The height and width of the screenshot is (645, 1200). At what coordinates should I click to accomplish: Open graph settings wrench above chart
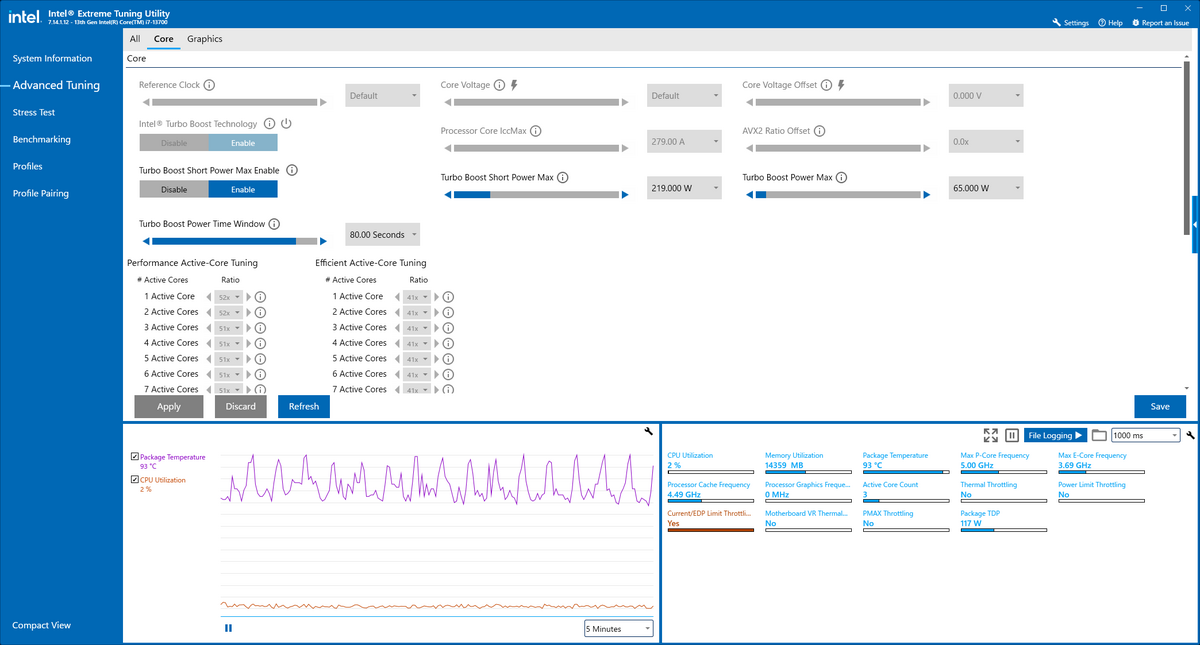(649, 431)
